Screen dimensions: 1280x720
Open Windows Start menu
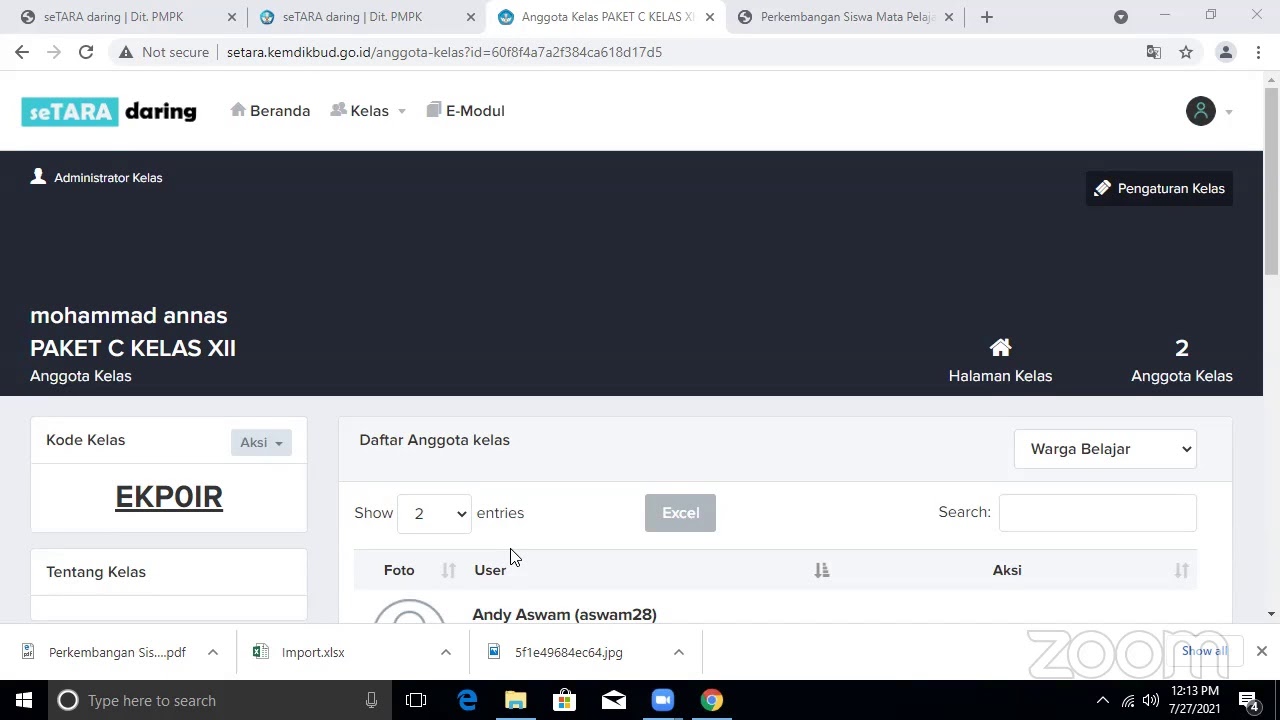click(x=24, y=700)
